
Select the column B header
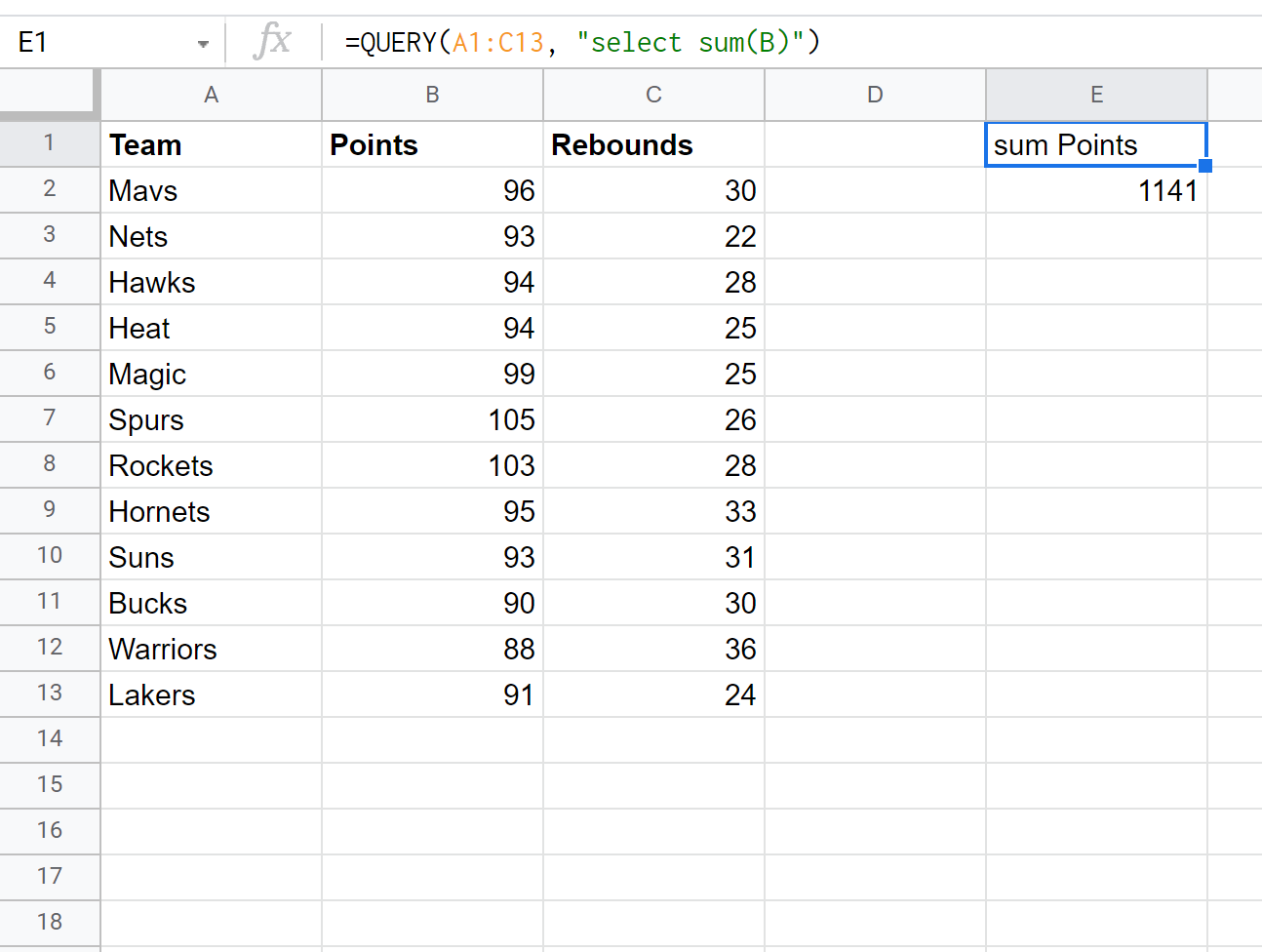[432, 95]
